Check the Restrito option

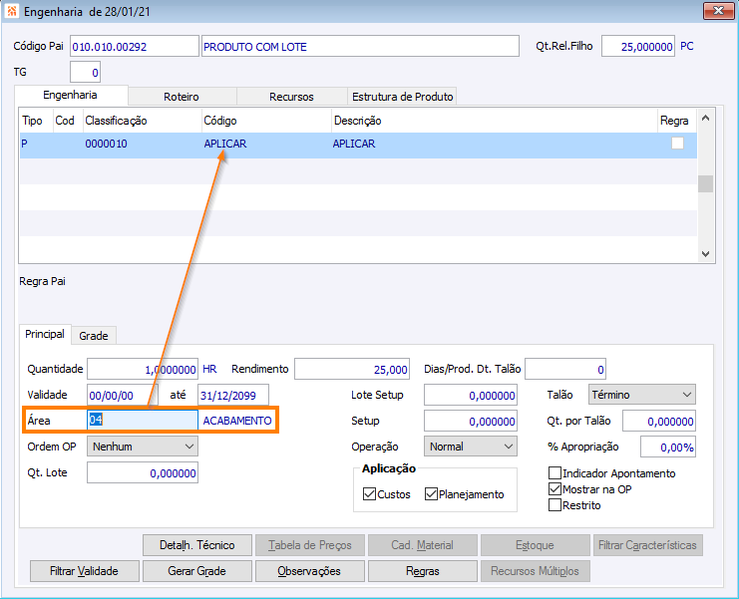(x=555, y=506)
